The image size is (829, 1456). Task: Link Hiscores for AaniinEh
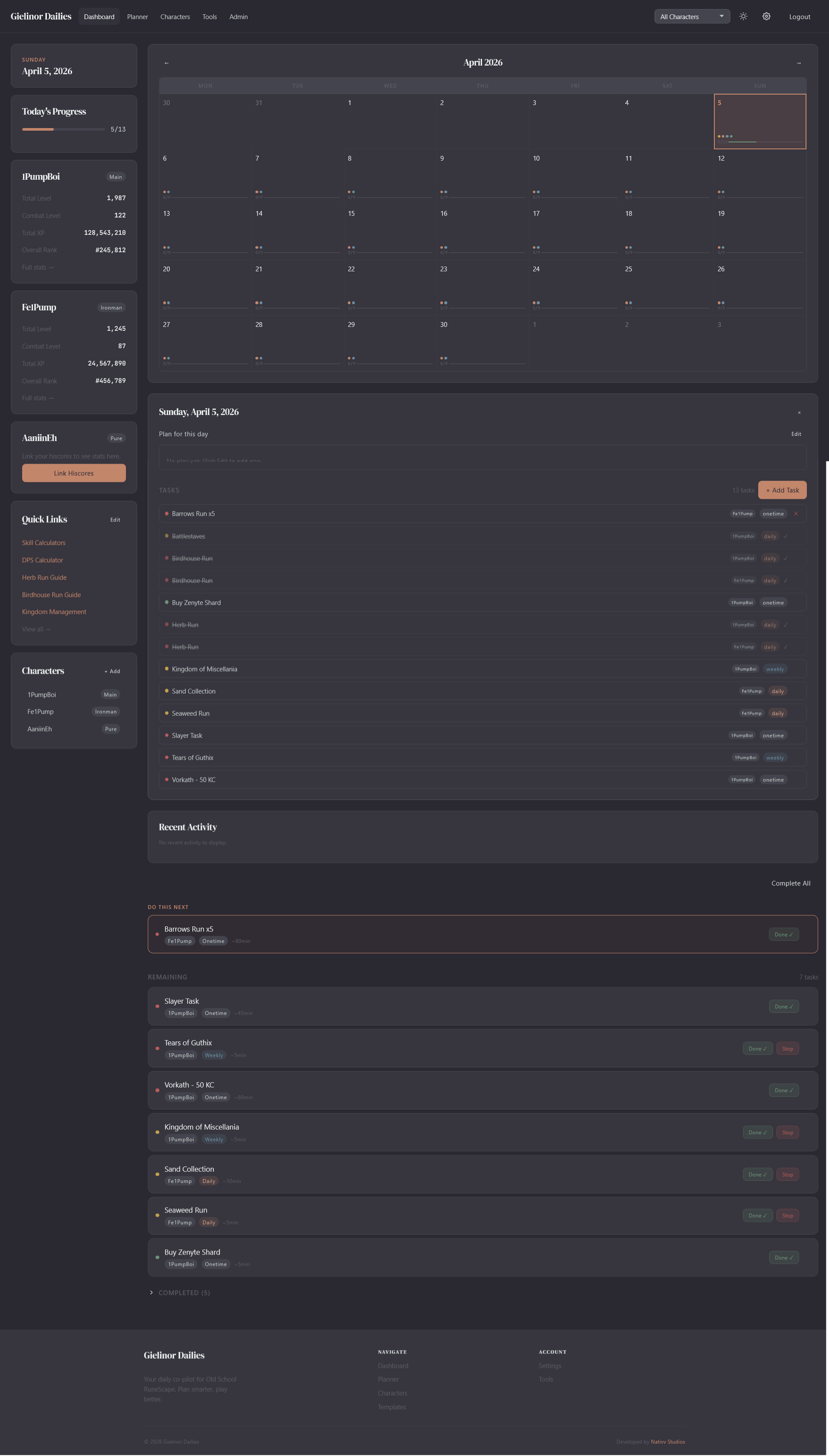[73, 473]
